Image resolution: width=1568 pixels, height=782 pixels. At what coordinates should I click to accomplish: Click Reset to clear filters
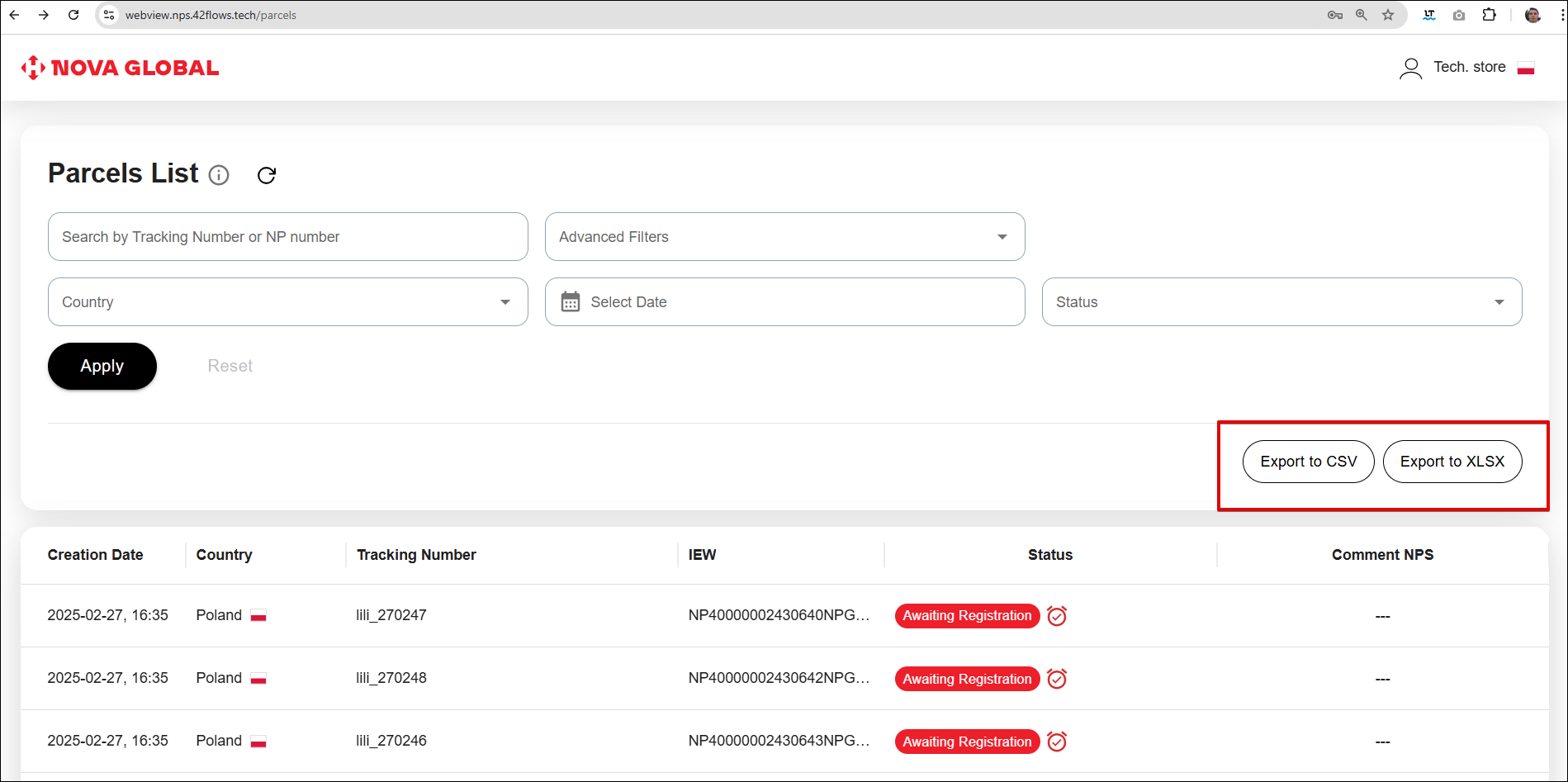tap(230, 366)
